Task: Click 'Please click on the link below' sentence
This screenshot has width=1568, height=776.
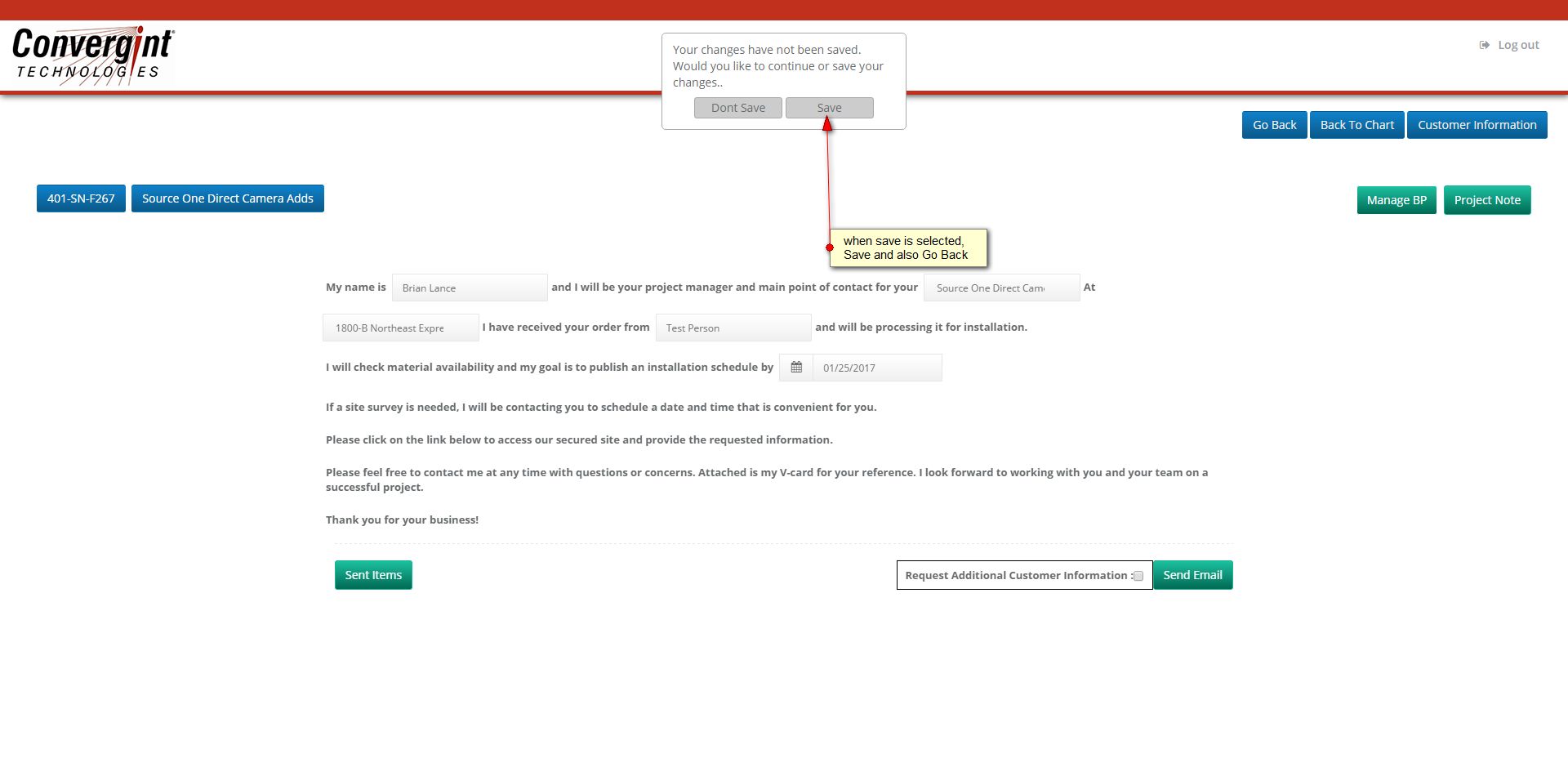Action: coord(579,439)
